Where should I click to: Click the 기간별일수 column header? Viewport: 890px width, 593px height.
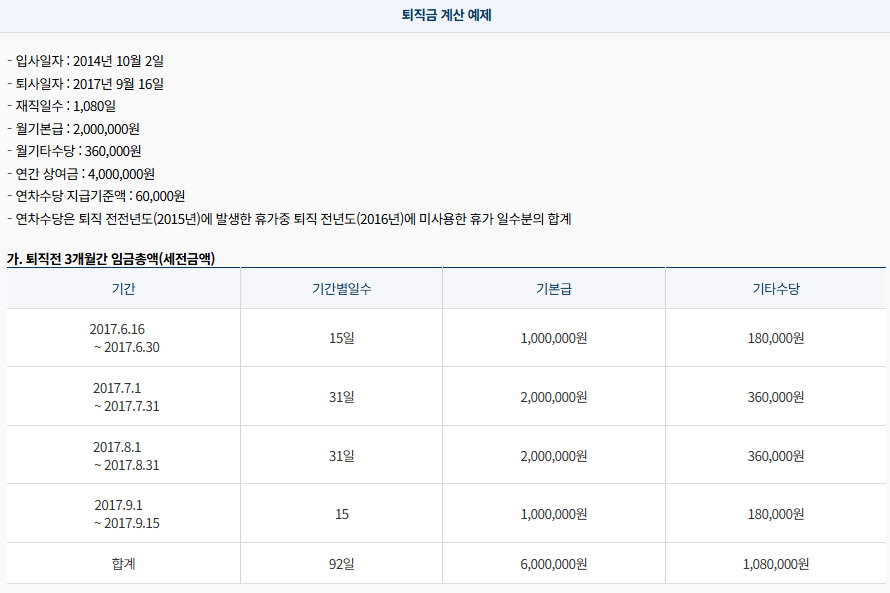[x=341, y=289]
